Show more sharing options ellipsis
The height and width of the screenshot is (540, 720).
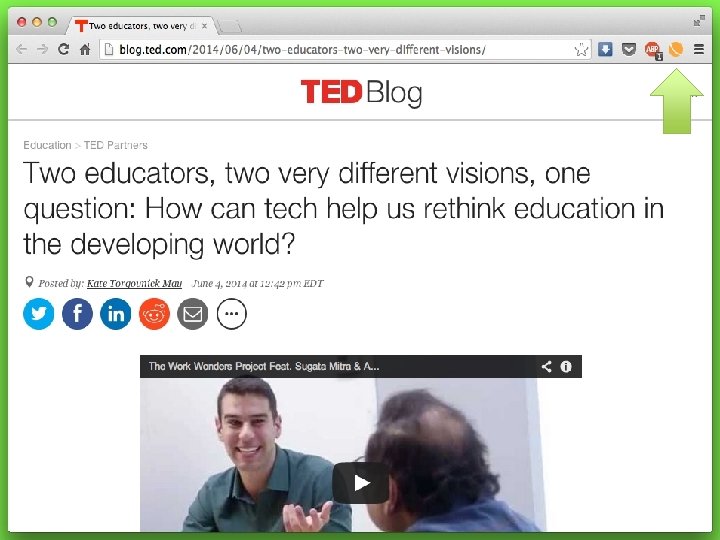coord(231,314)
